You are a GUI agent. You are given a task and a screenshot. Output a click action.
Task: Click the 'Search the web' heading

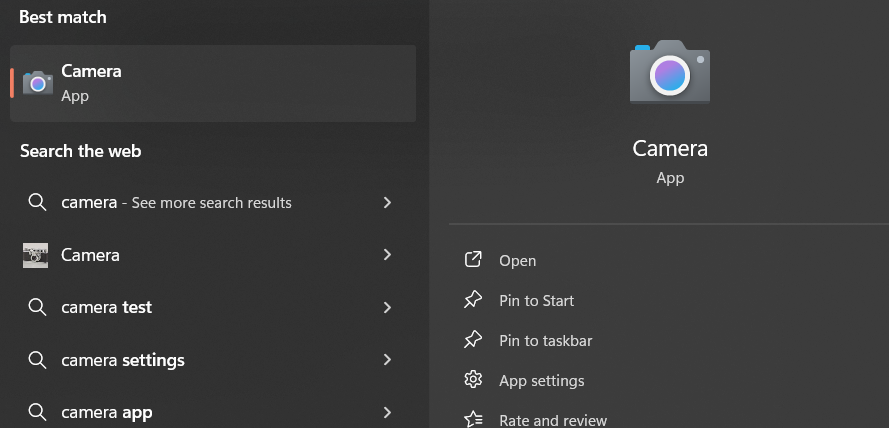81,151
